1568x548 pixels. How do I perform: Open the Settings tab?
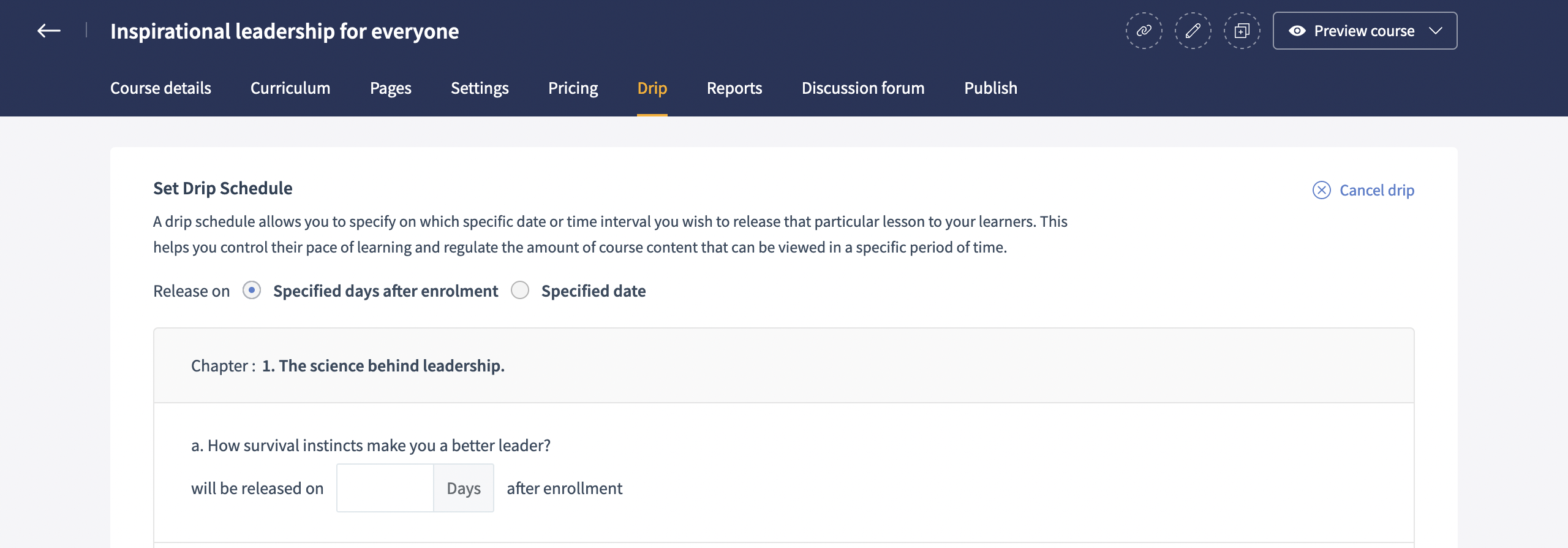(x=480, y=88)
